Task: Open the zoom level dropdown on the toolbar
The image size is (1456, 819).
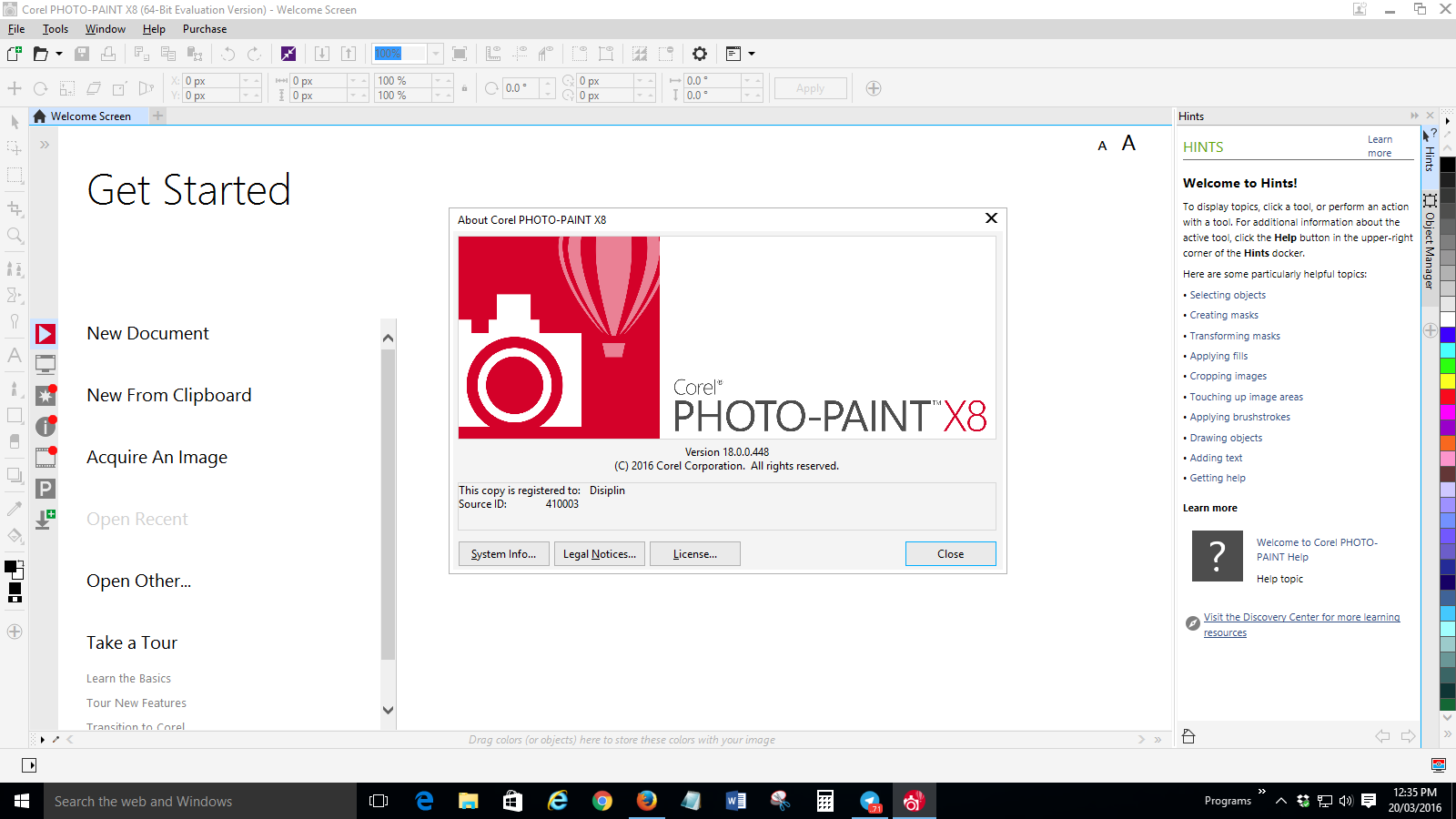Action: 434,53
